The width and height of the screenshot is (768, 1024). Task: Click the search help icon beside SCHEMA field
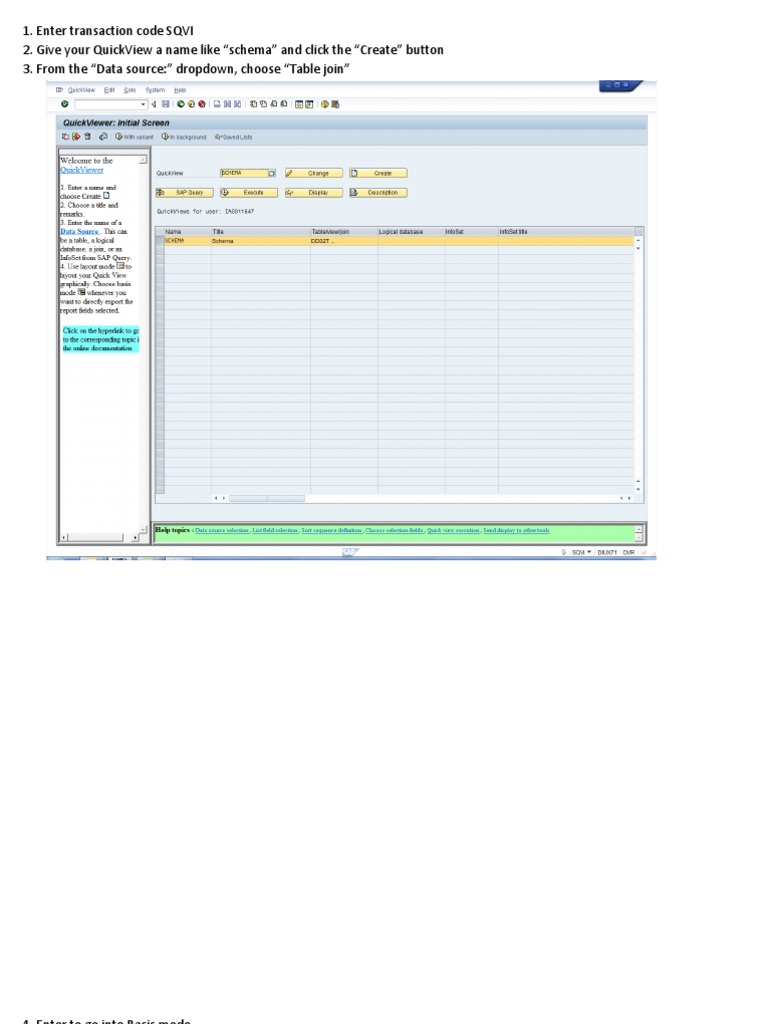(x=272, y=173)
